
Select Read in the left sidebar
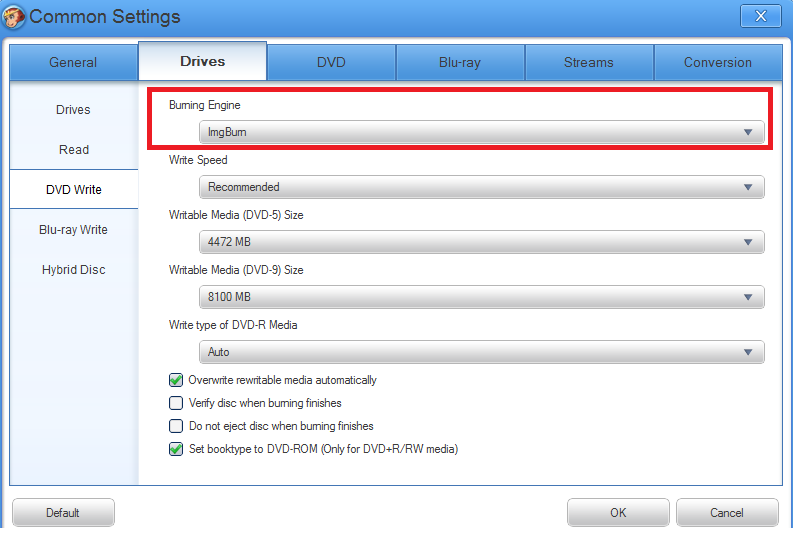pyautogui.click(x=73, y=150)
